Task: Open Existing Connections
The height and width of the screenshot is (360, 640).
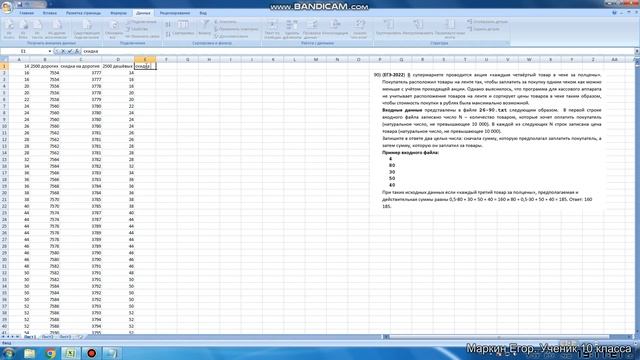Action: click(x=87, y=30)
